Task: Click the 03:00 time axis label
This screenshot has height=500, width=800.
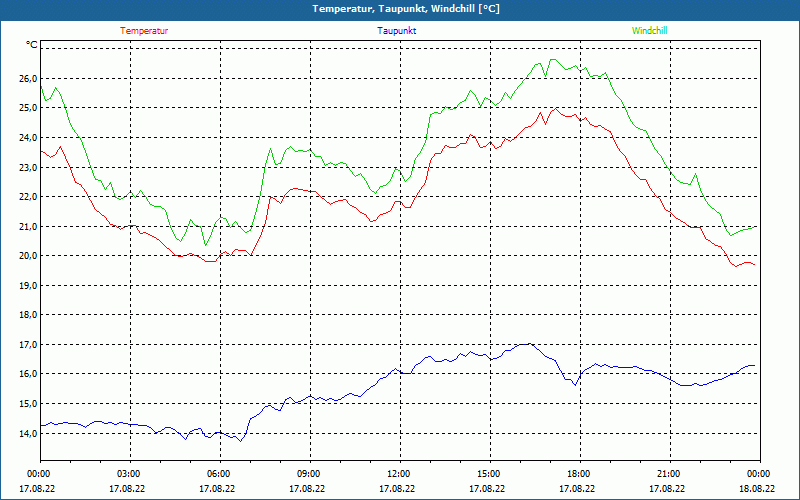Action: coord(130,474)
